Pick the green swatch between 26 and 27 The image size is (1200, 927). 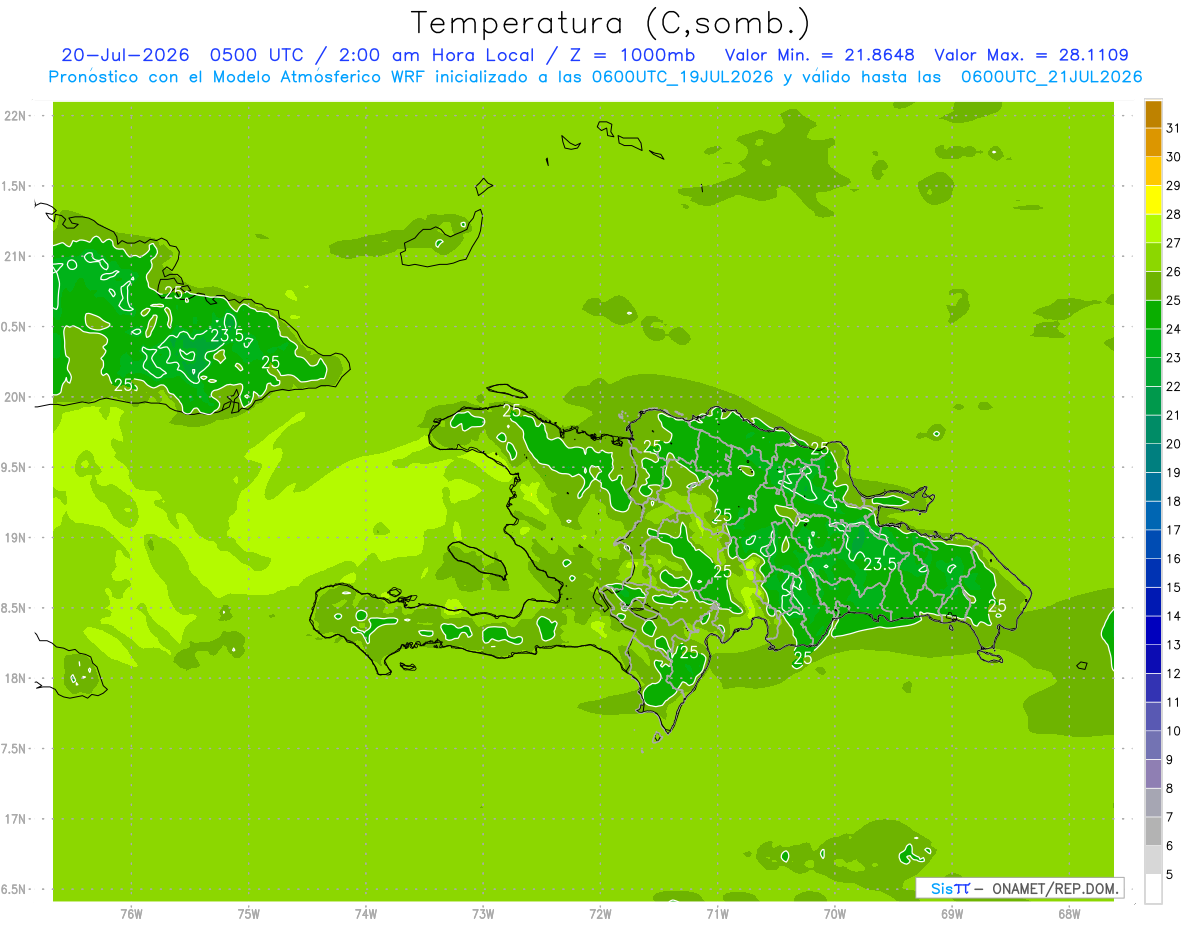(1153, 258)
